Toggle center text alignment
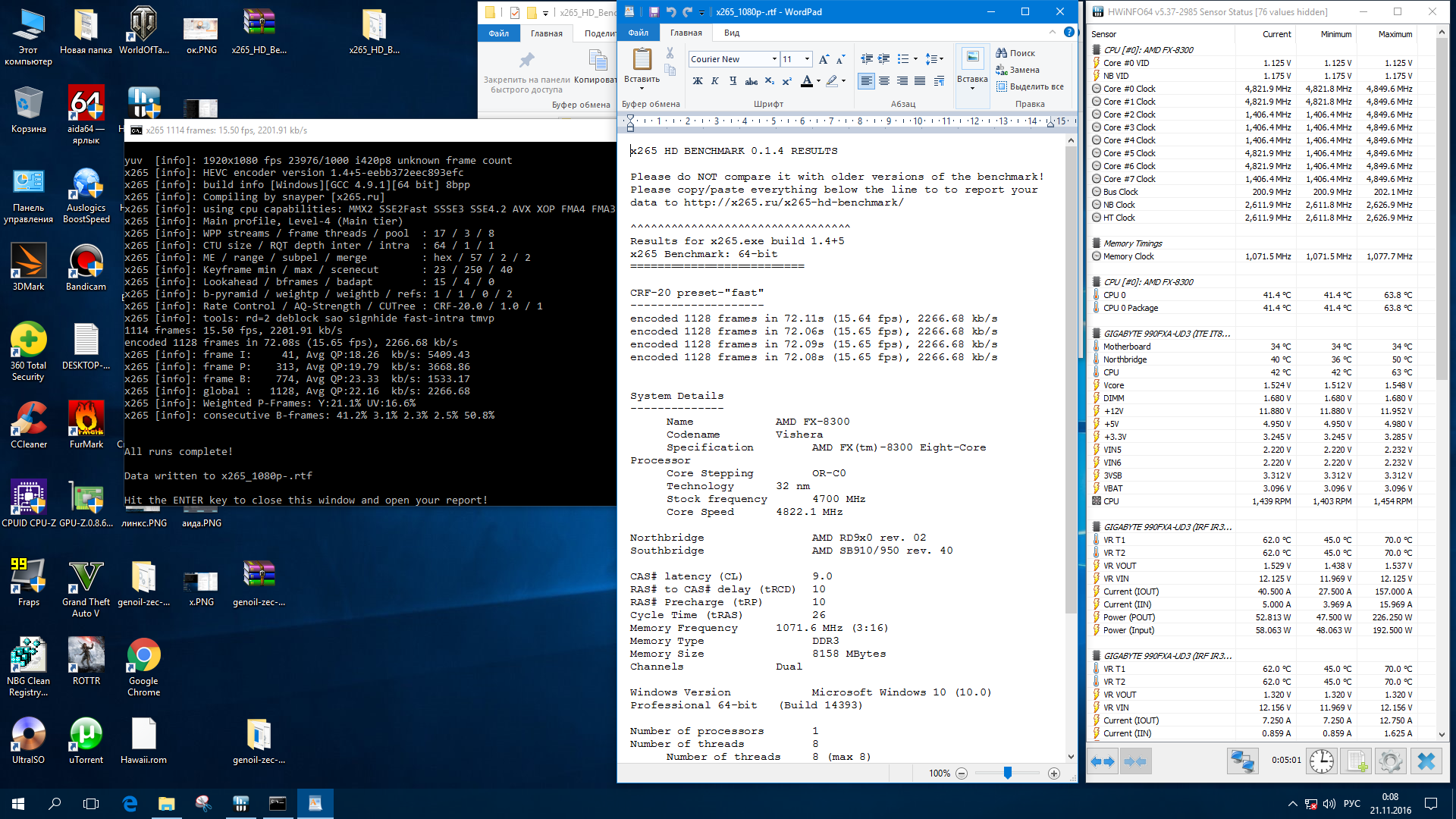 pos(884,81)
